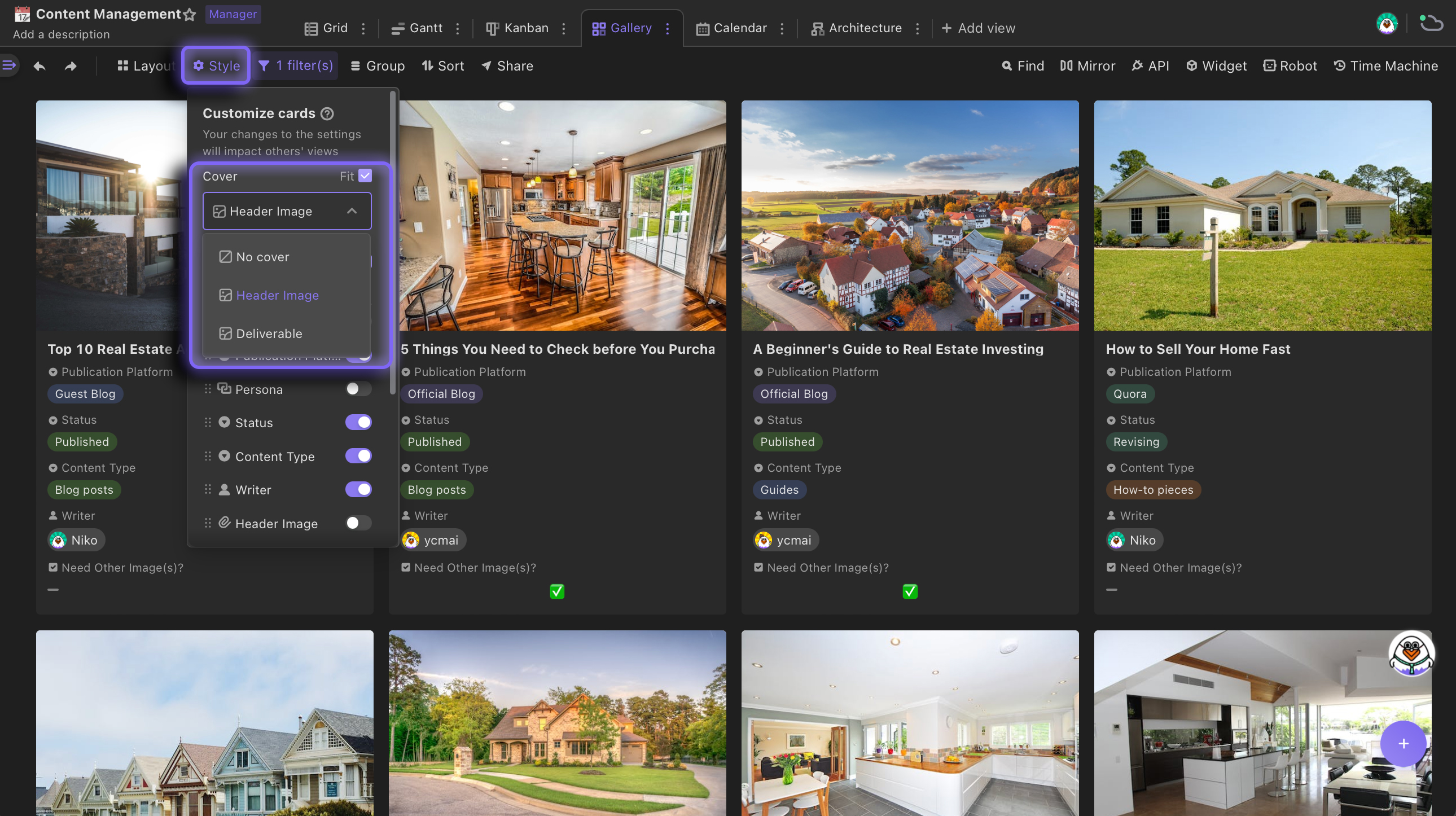
Task: Click the purple add record plus button
Action: [x=1403, y=744]
